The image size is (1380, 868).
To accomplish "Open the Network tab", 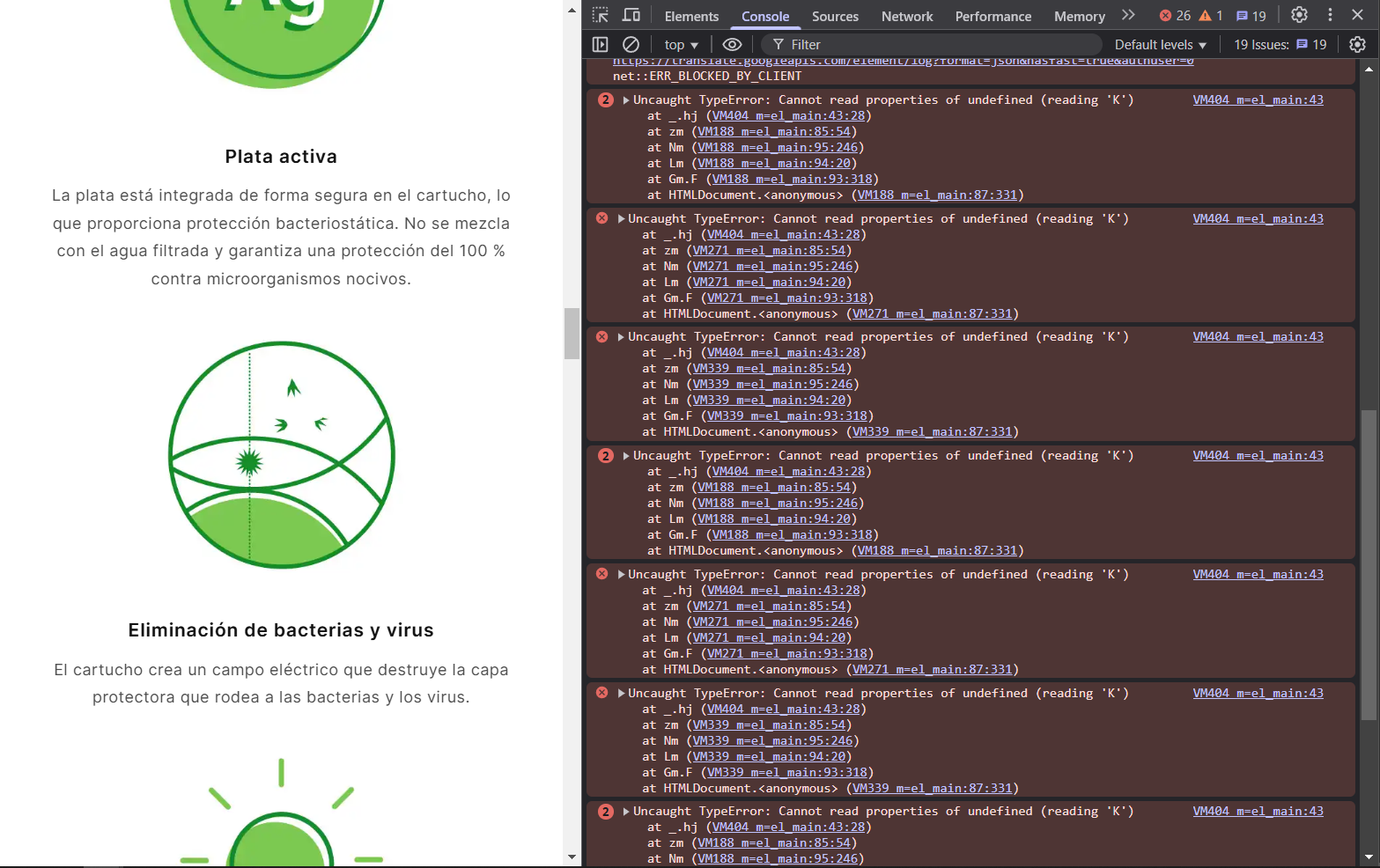I will coord(907,16).
